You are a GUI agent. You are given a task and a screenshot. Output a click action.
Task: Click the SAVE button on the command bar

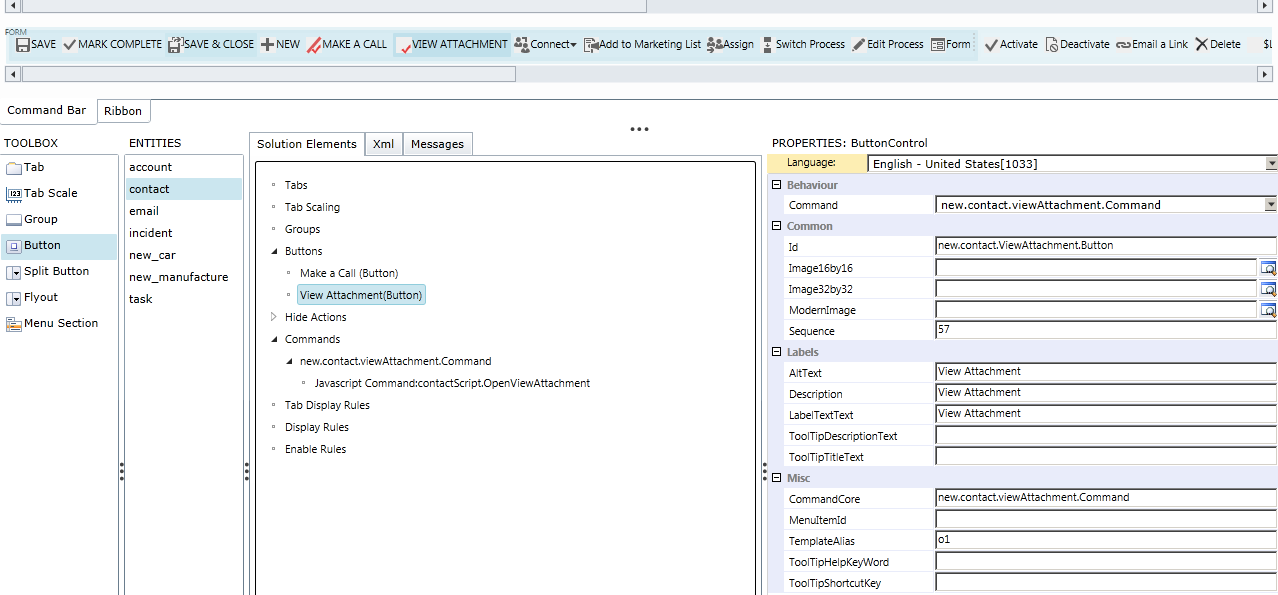tap(34, 44)
